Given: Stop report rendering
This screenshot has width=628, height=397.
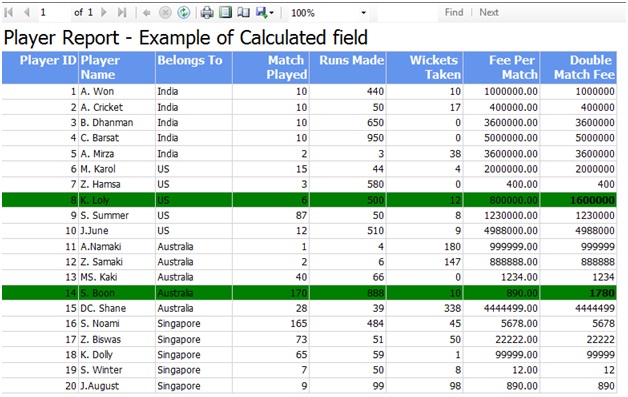Looking at the screenshot, I should (x=165, y=13).
